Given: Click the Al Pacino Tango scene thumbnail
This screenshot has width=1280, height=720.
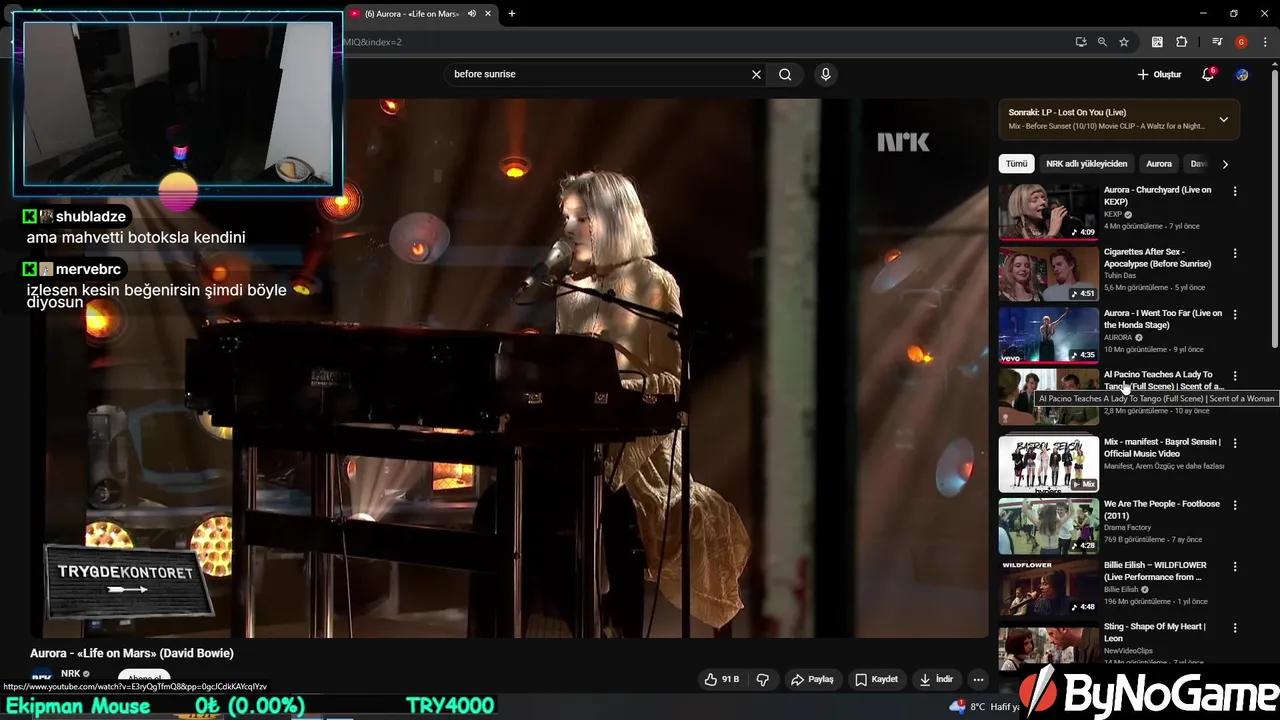Looking at the screenshot, I should coord(1048,396).
